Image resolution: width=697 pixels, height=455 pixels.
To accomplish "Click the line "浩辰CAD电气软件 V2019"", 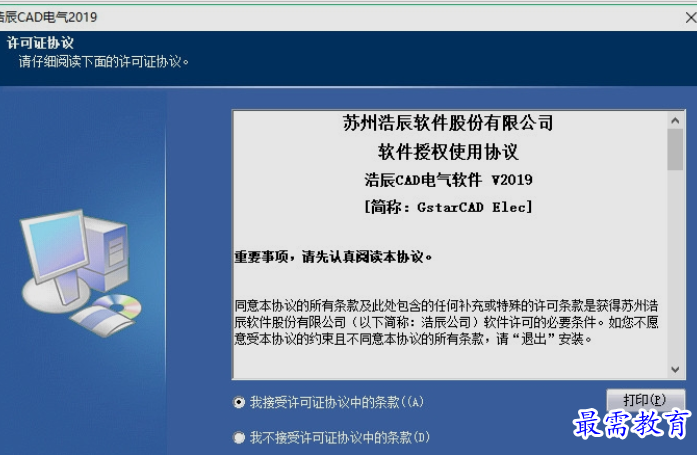I will click(x=448, y=180).
